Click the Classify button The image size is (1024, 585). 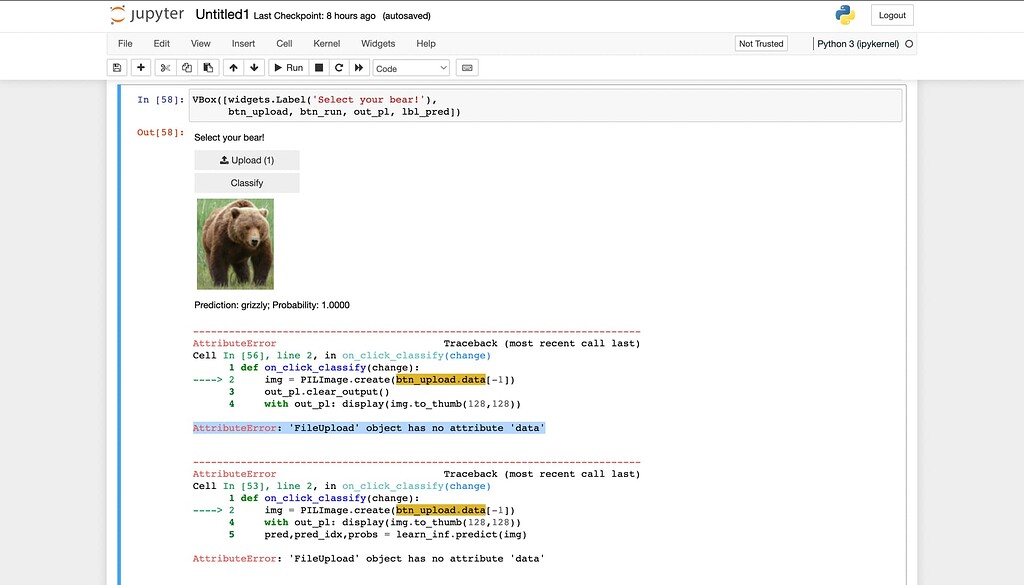click(x=246, y=182)
